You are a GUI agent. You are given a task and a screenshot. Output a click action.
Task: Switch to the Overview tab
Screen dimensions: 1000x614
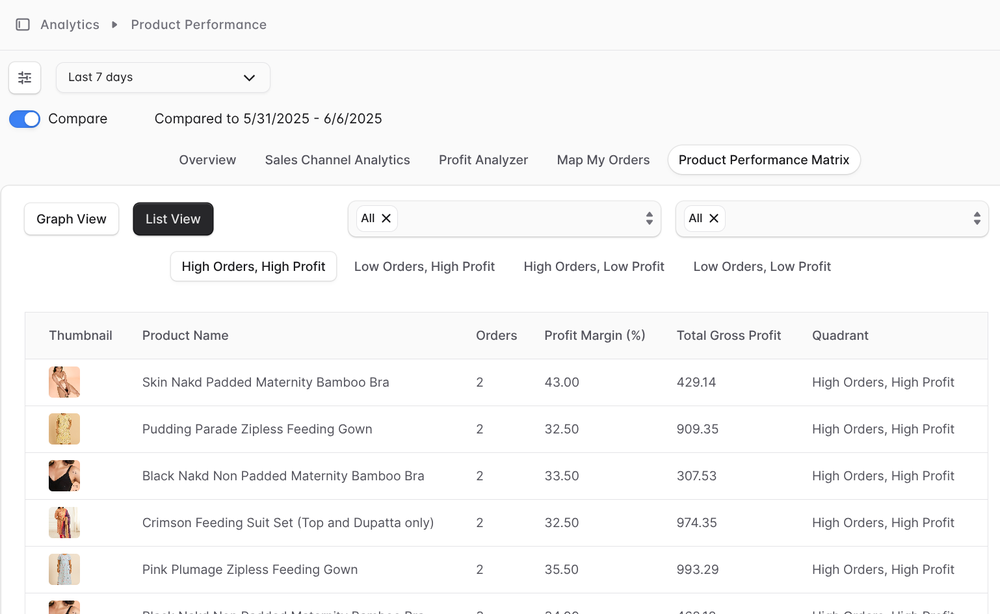coord(207,160)
